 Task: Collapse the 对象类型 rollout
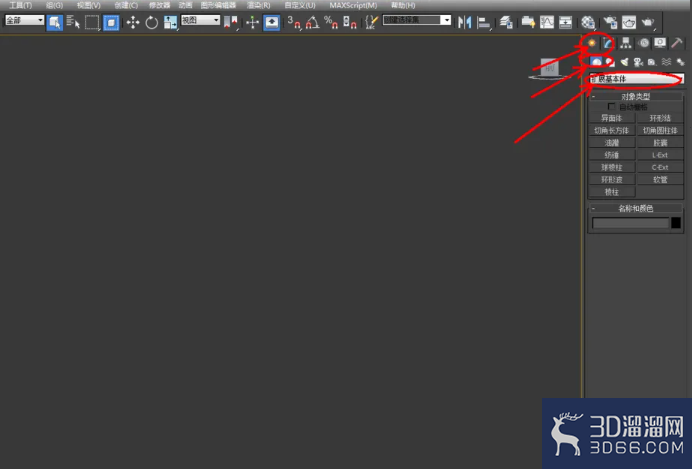pos(636,96)
